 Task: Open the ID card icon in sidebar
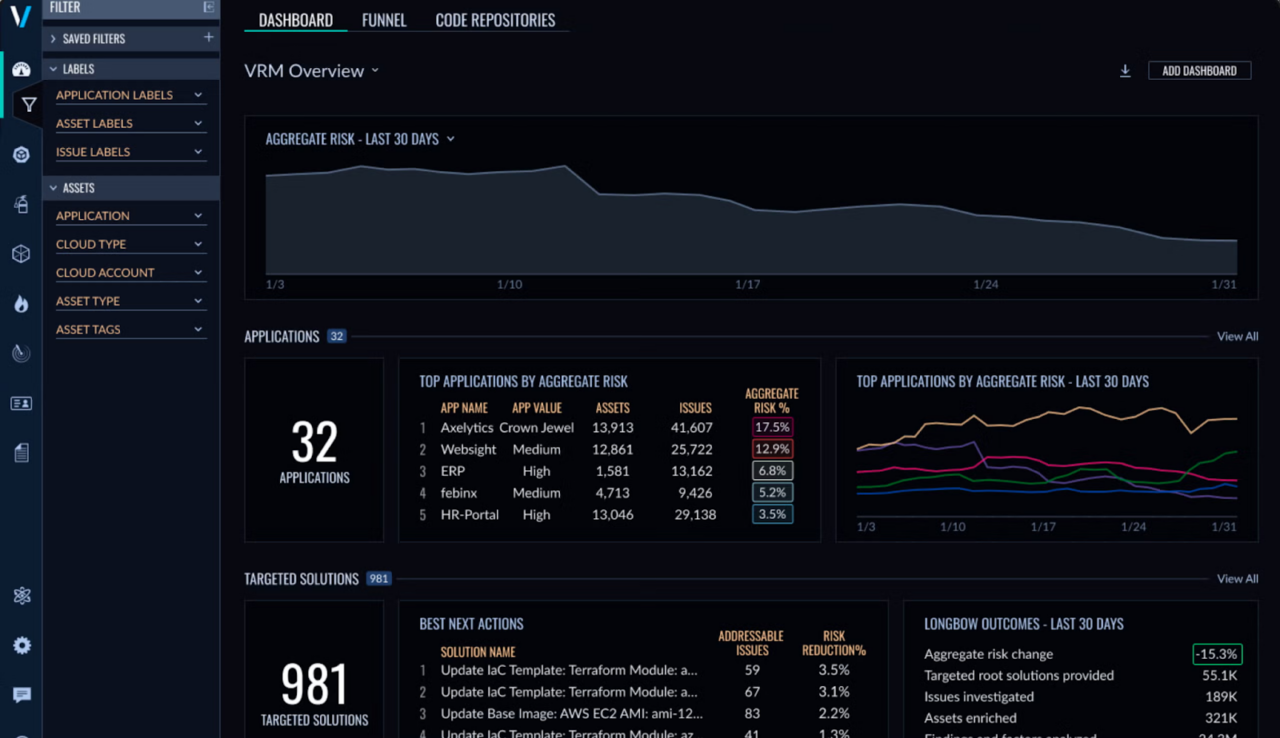pyautogui.click(x=21, y=404)
